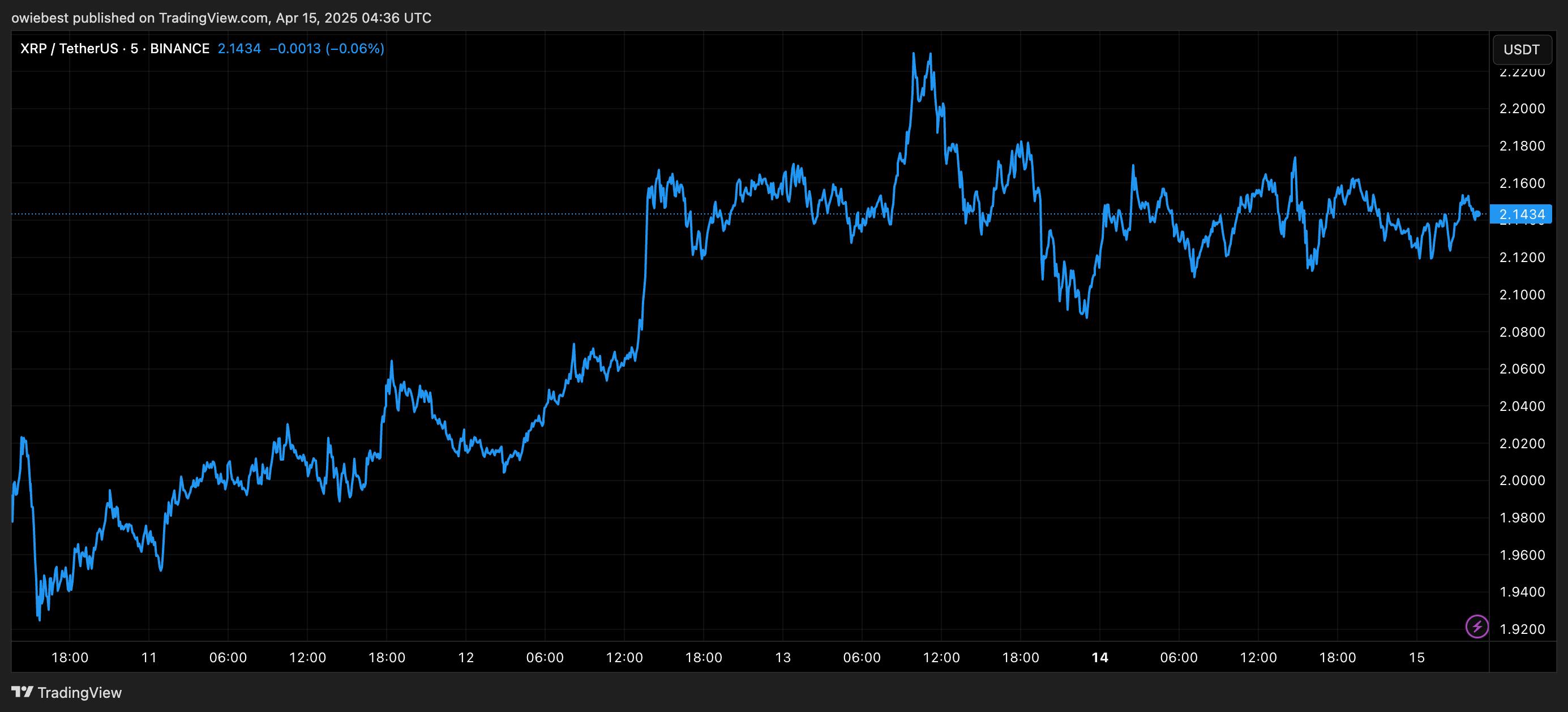
Task: Click the date label 11 on time axis
Action: point(149,657)
